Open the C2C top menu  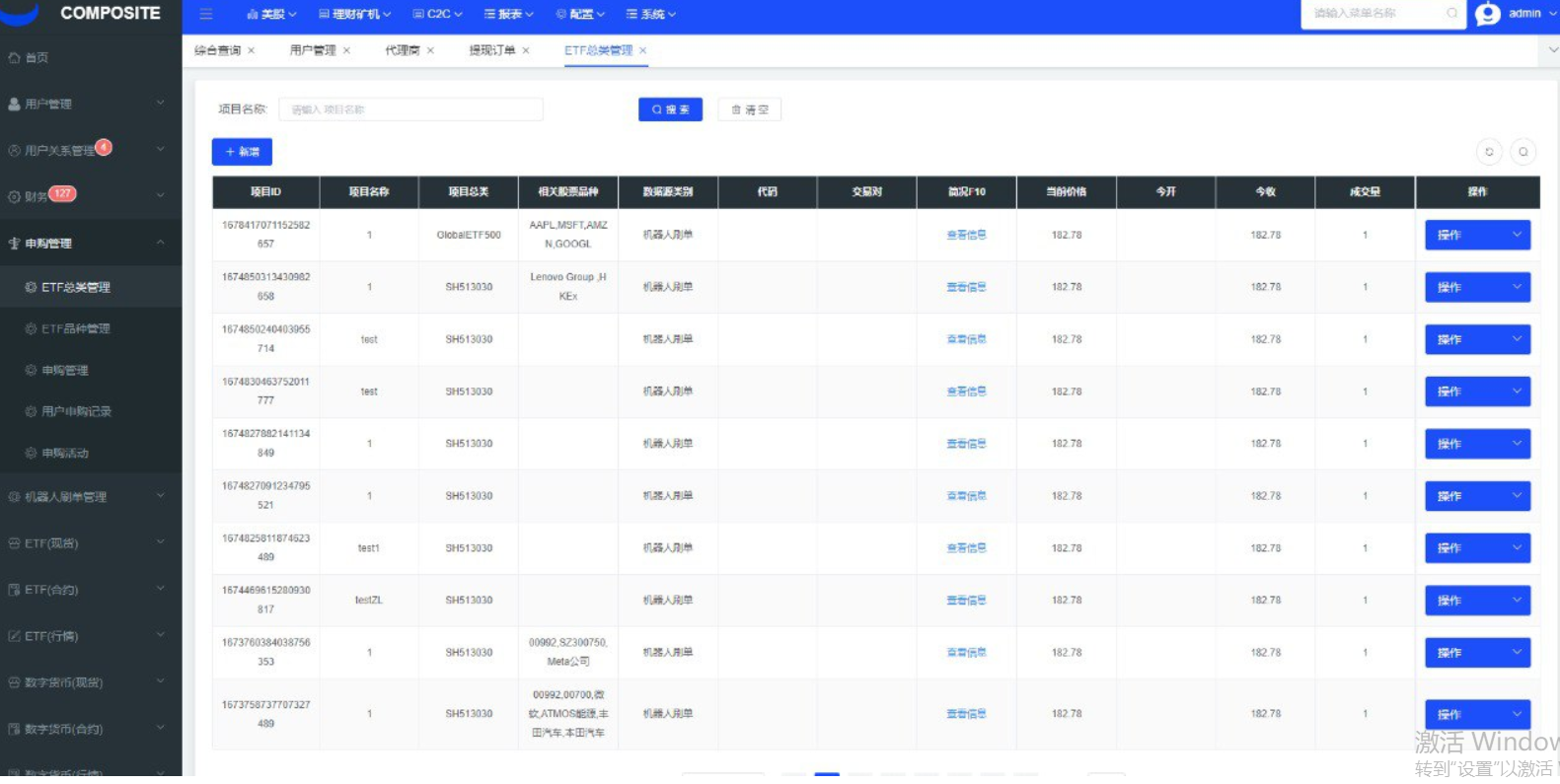tap(437, 14)
